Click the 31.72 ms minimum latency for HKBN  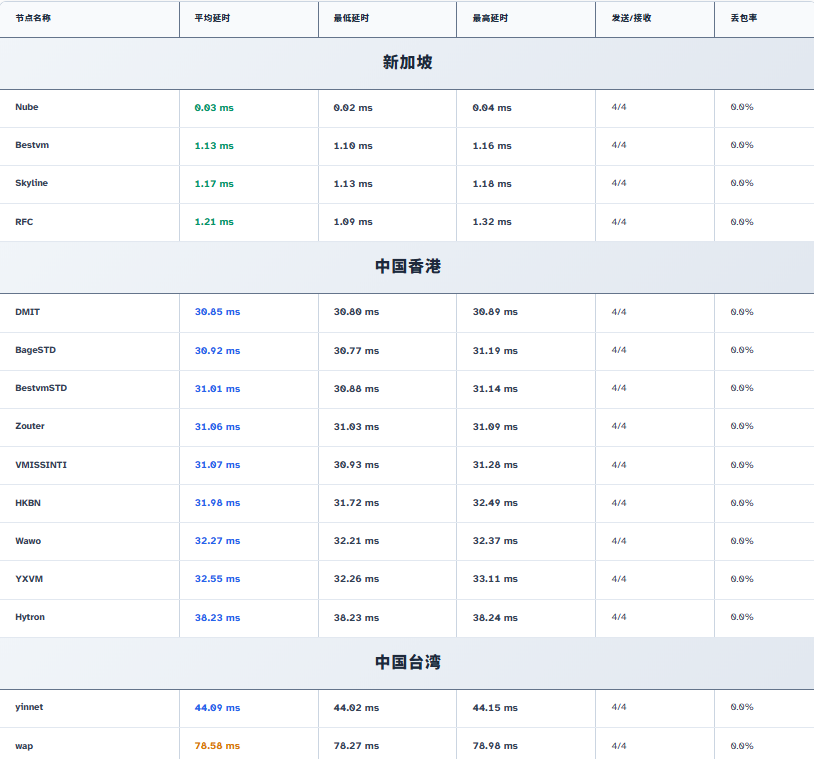pyautogui.click(x=356, y=503)
